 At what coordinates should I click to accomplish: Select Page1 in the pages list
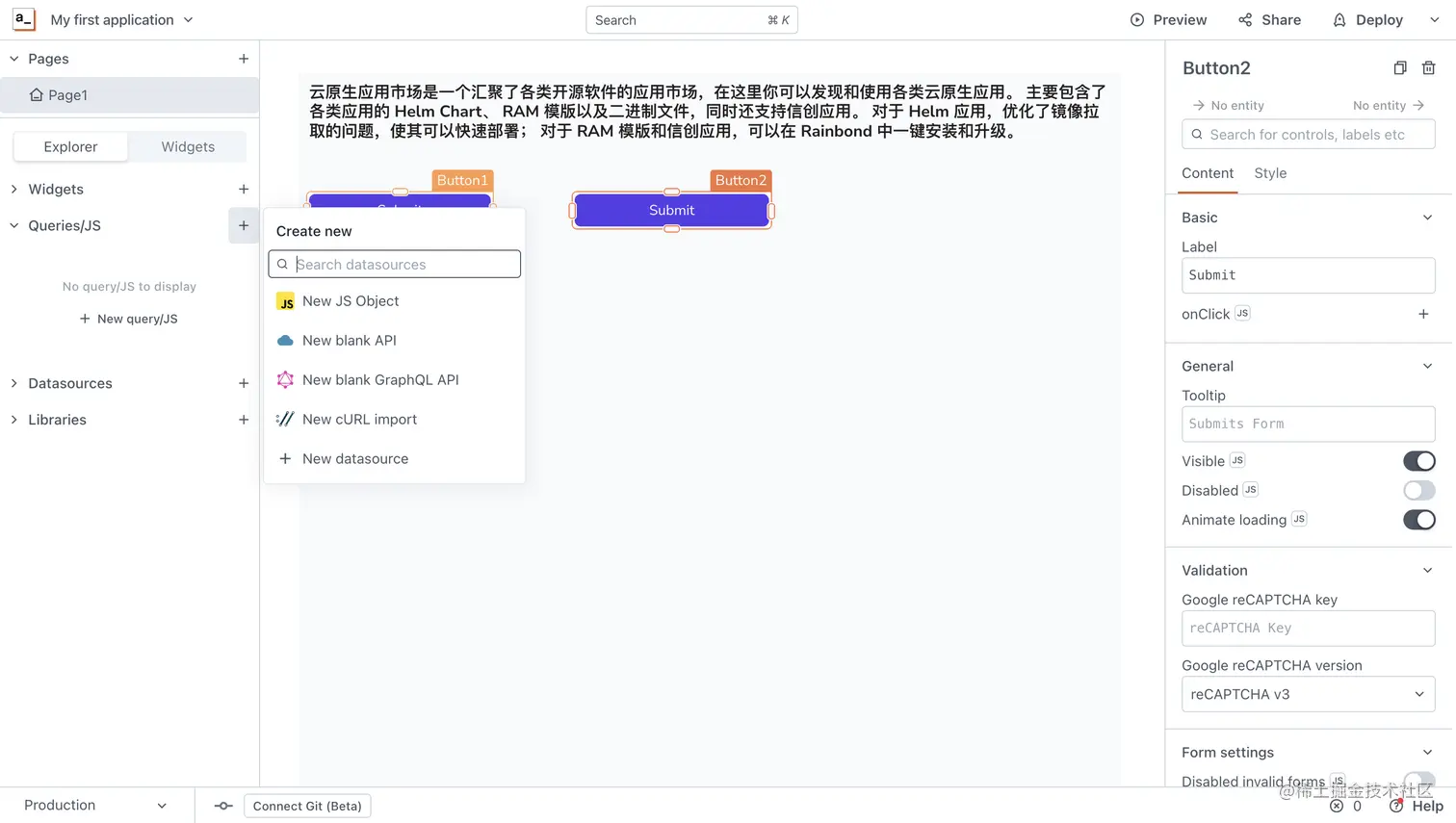coord(129,95)
